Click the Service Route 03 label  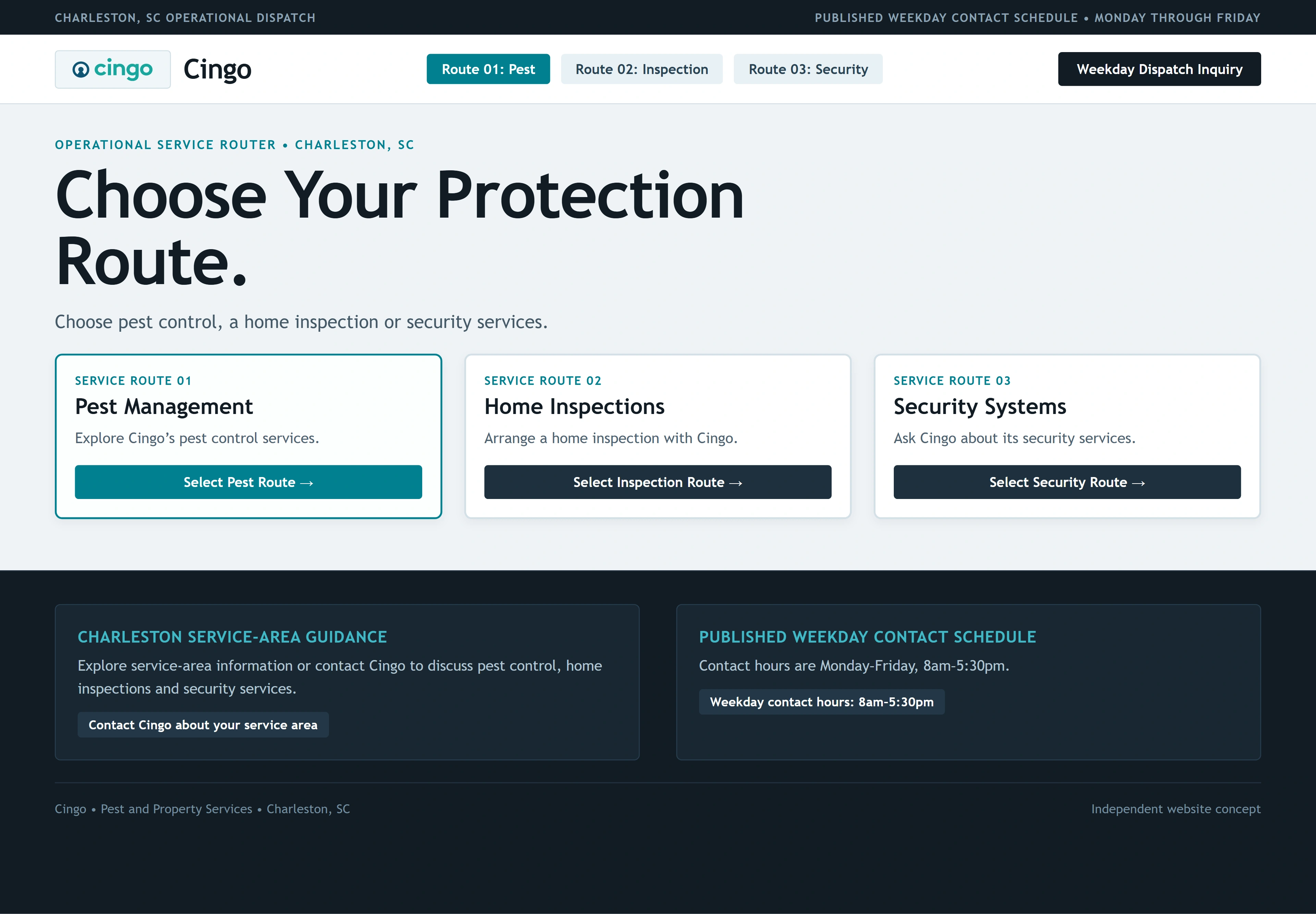point(952,381)
